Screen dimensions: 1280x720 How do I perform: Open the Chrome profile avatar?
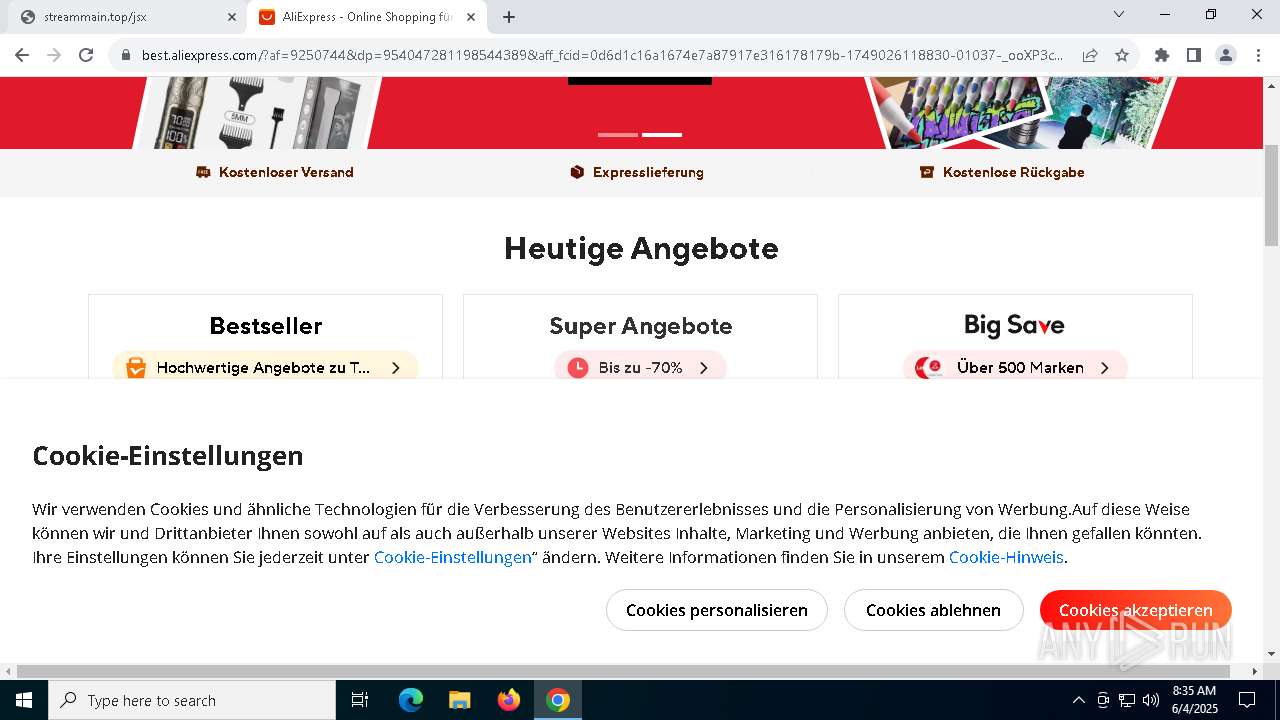click(x=1226, y=55)
